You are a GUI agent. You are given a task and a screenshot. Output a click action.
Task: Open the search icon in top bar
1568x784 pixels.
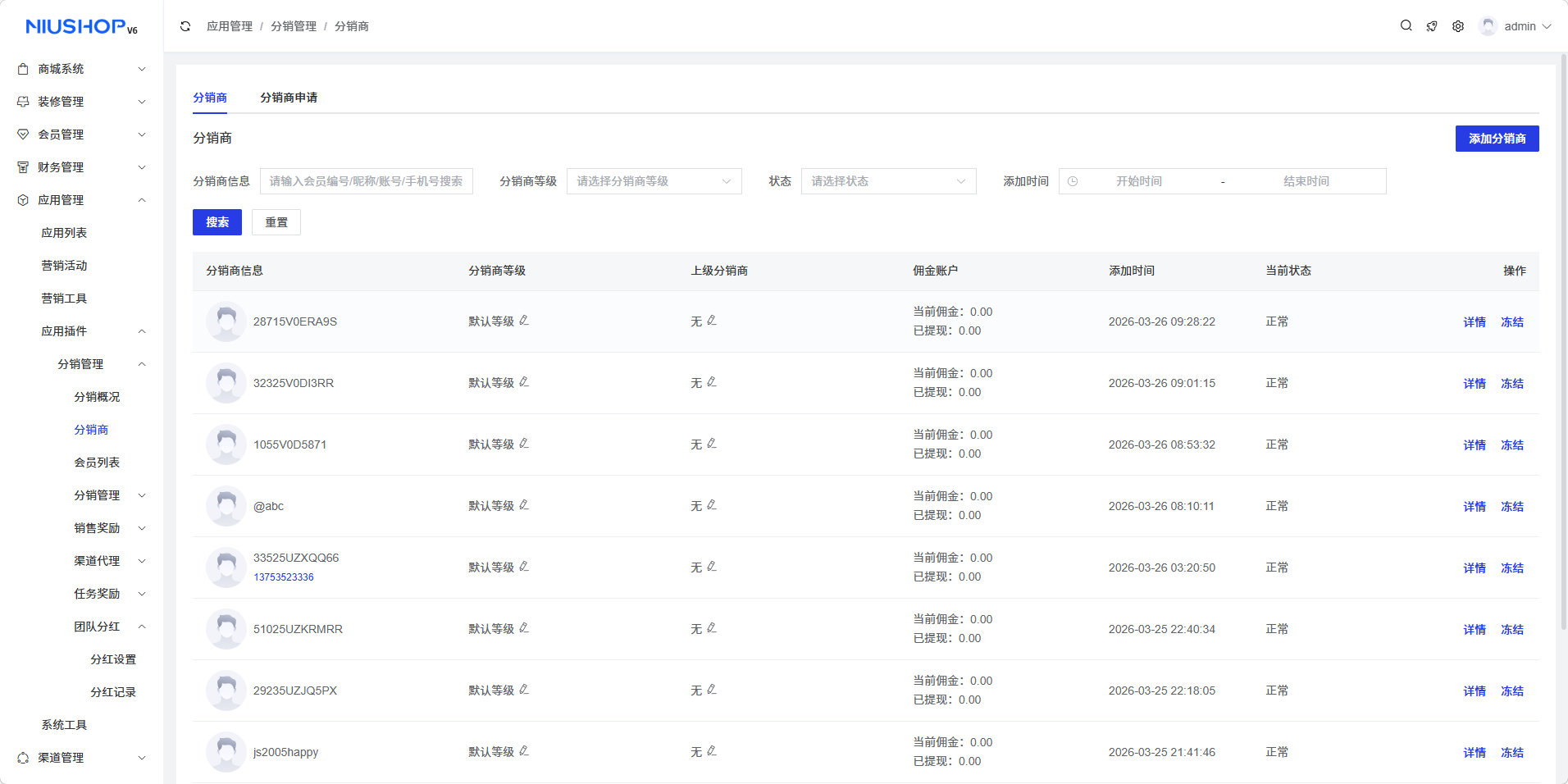pos(1406,26)
